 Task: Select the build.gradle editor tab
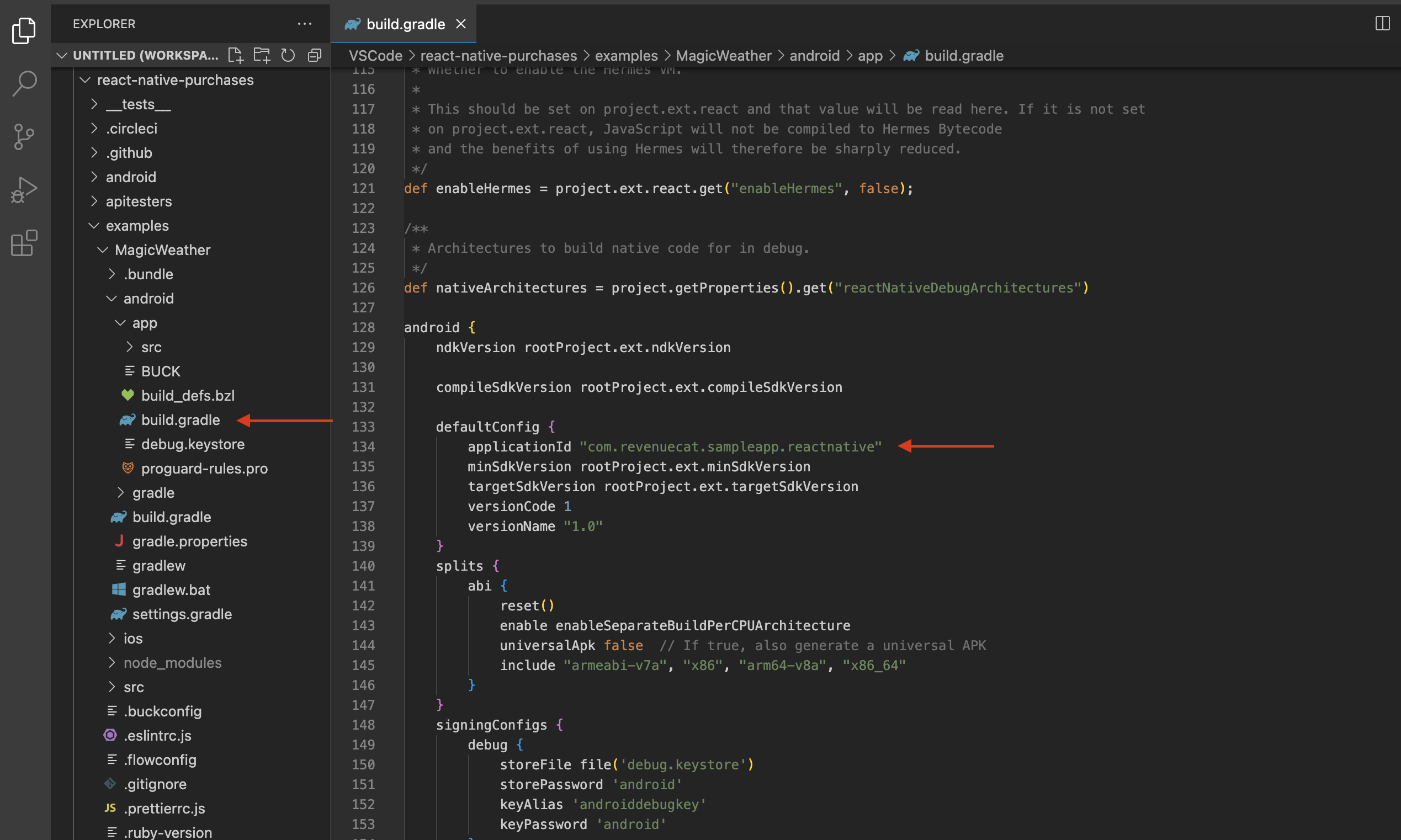point(405,24)
